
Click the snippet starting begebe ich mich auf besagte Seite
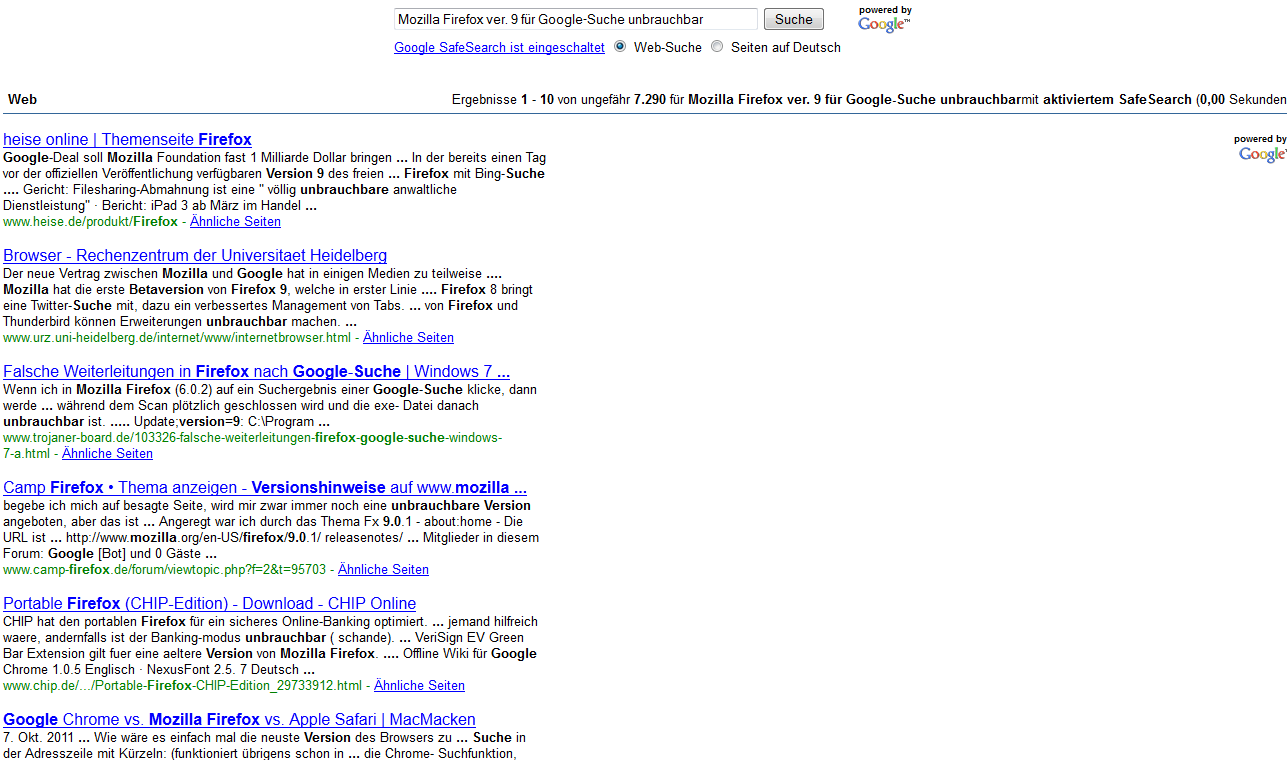coord(271,529)
